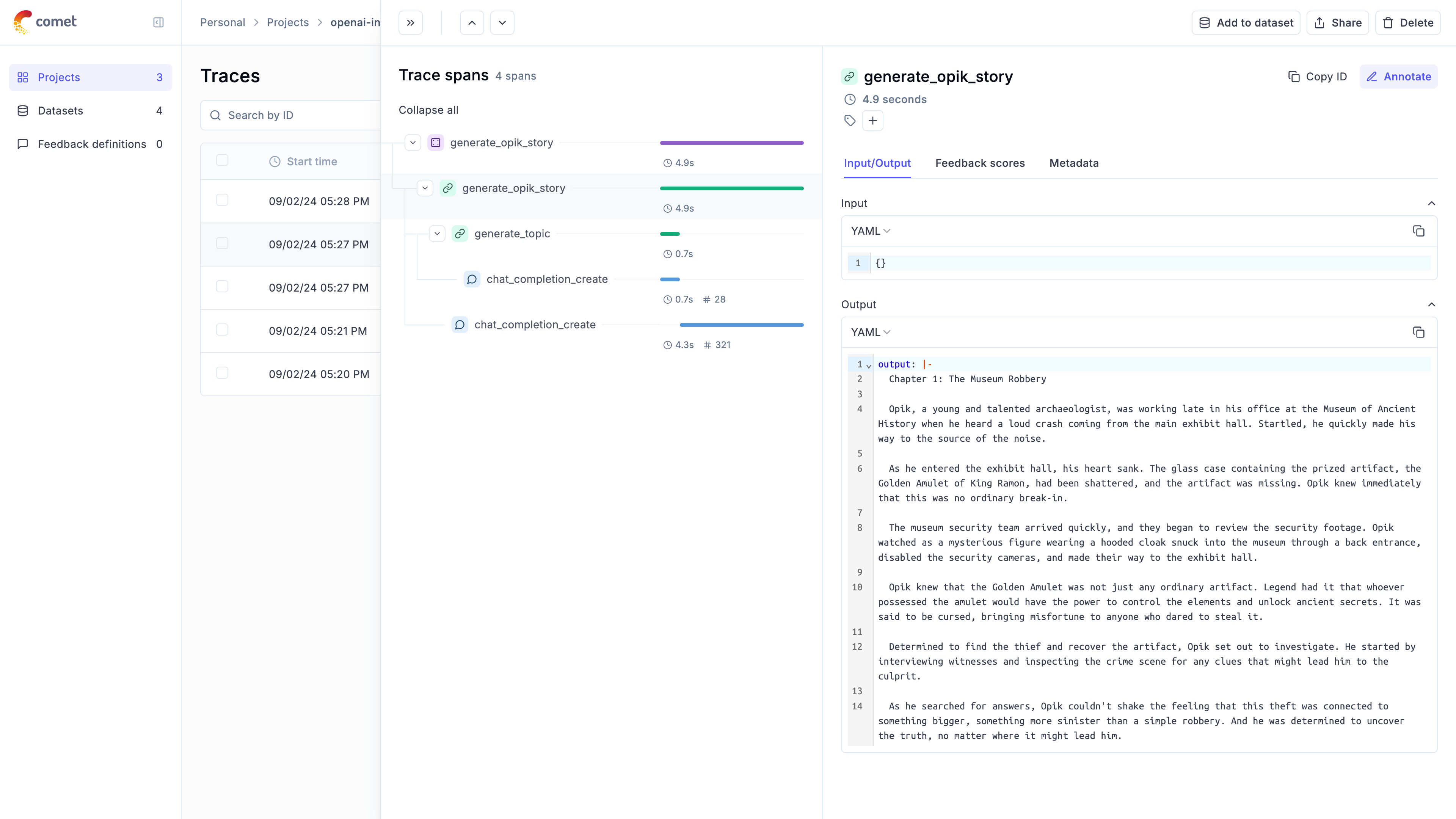Switch to the Feedback scores tab
This screenshot has height=819, width=1456.
click(x=979, y=163)
